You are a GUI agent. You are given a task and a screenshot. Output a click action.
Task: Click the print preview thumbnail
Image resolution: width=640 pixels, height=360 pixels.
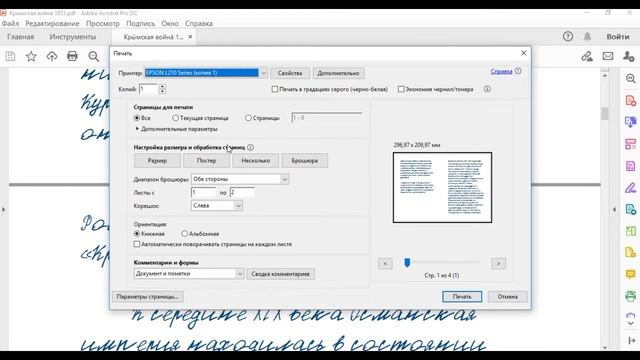[442, 187]
